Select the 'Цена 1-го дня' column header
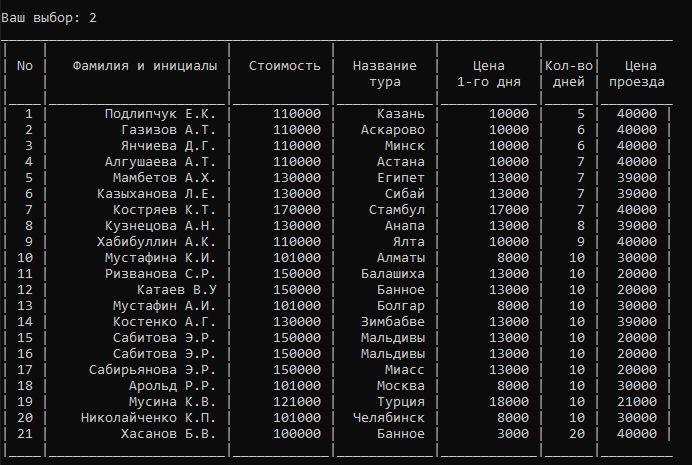 click(489, 74)
